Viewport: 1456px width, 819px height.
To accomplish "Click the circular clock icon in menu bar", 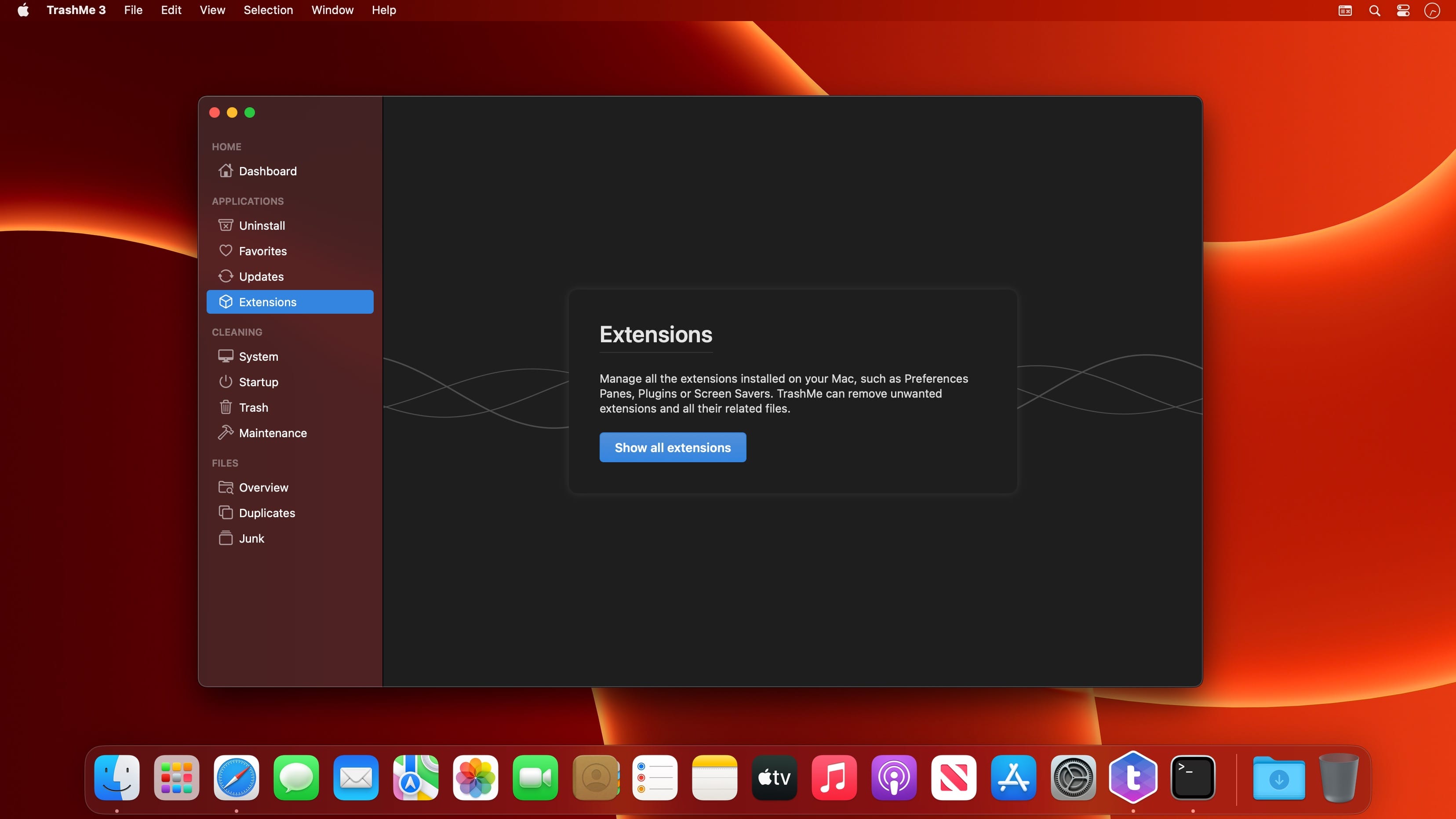I will (x=1432, y=10).
